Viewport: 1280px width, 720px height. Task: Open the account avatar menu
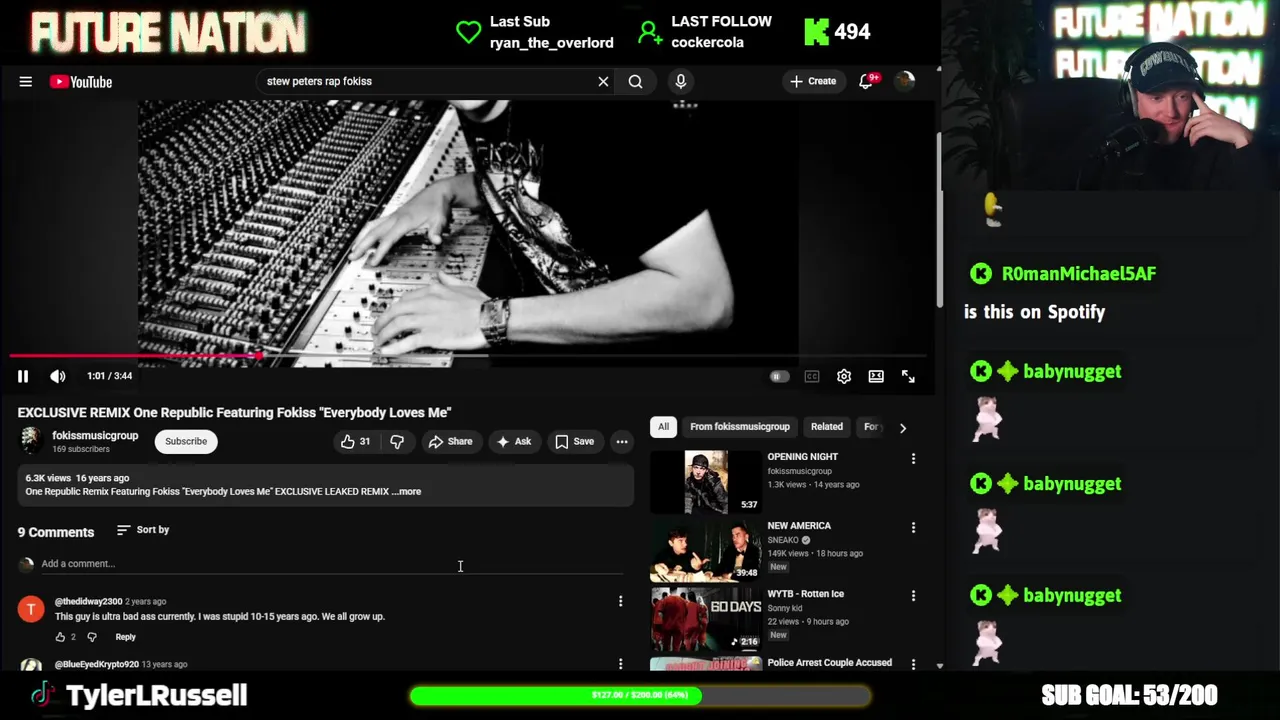pyautogui.click(x=904, y=82)
